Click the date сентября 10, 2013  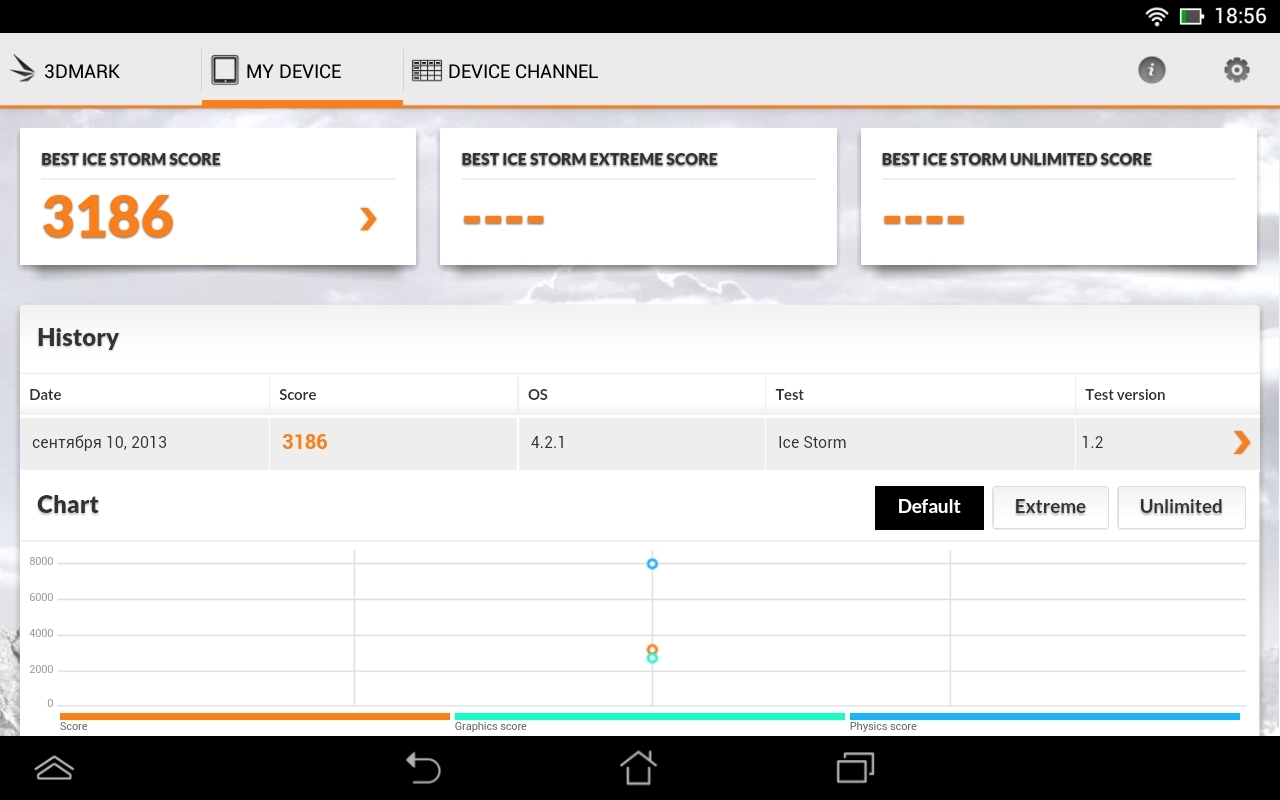tap(99, 442)
